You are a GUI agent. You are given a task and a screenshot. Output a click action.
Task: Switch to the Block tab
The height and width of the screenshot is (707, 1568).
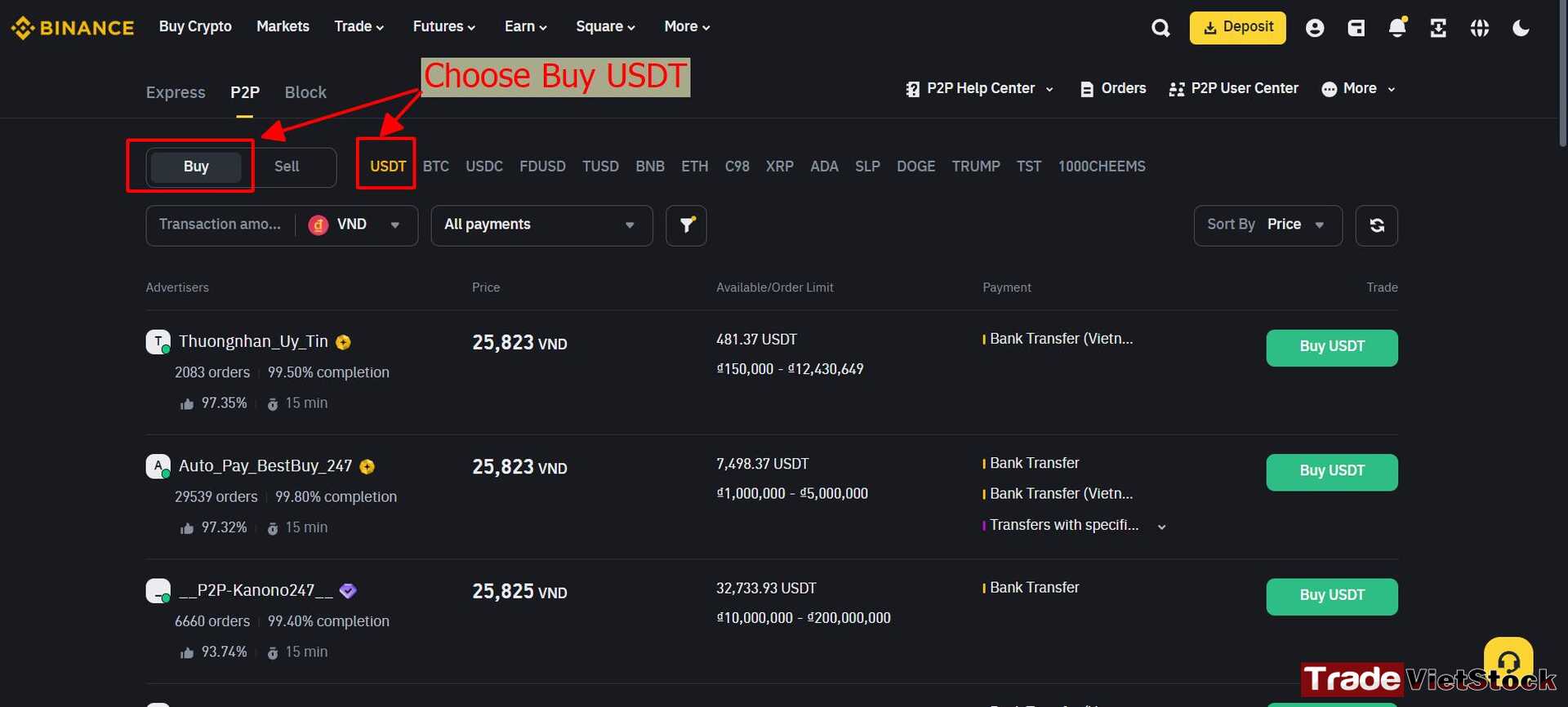tap(305, 93)
